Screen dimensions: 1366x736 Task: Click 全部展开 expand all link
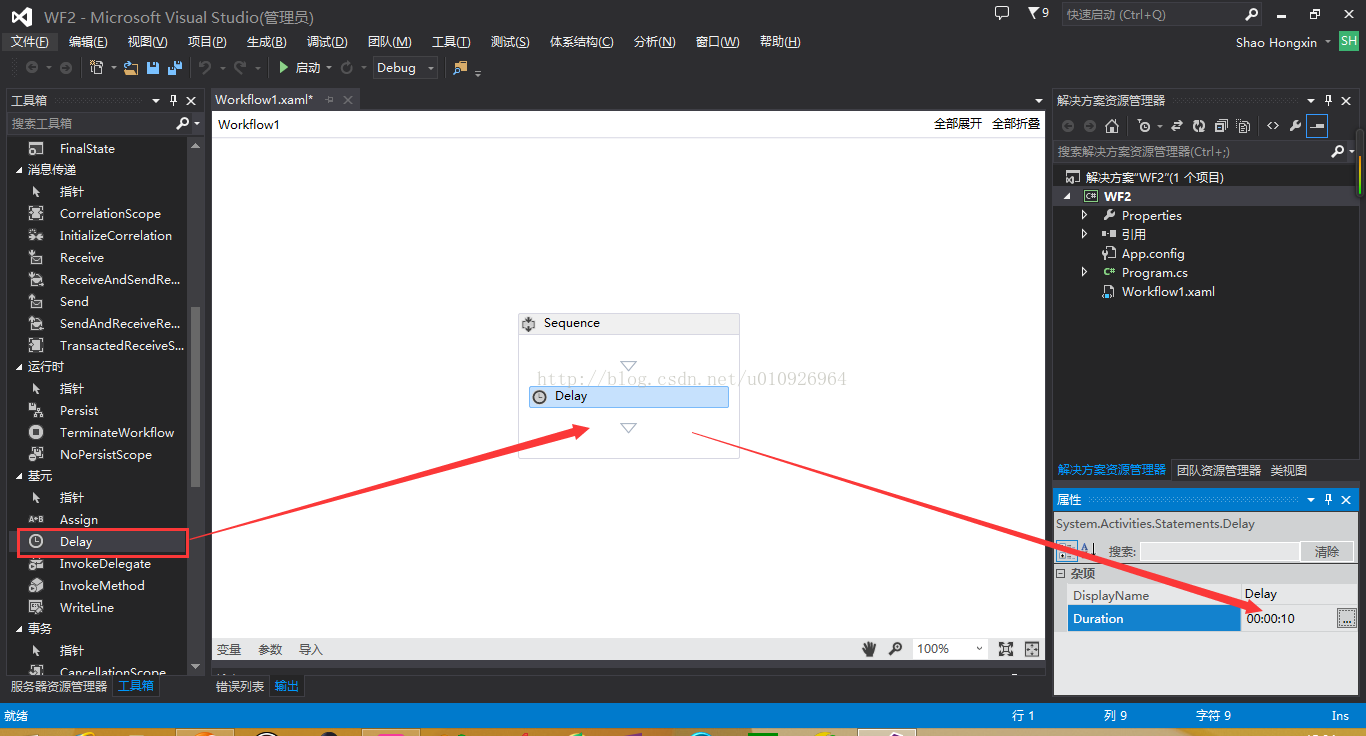tap(958, 124)
